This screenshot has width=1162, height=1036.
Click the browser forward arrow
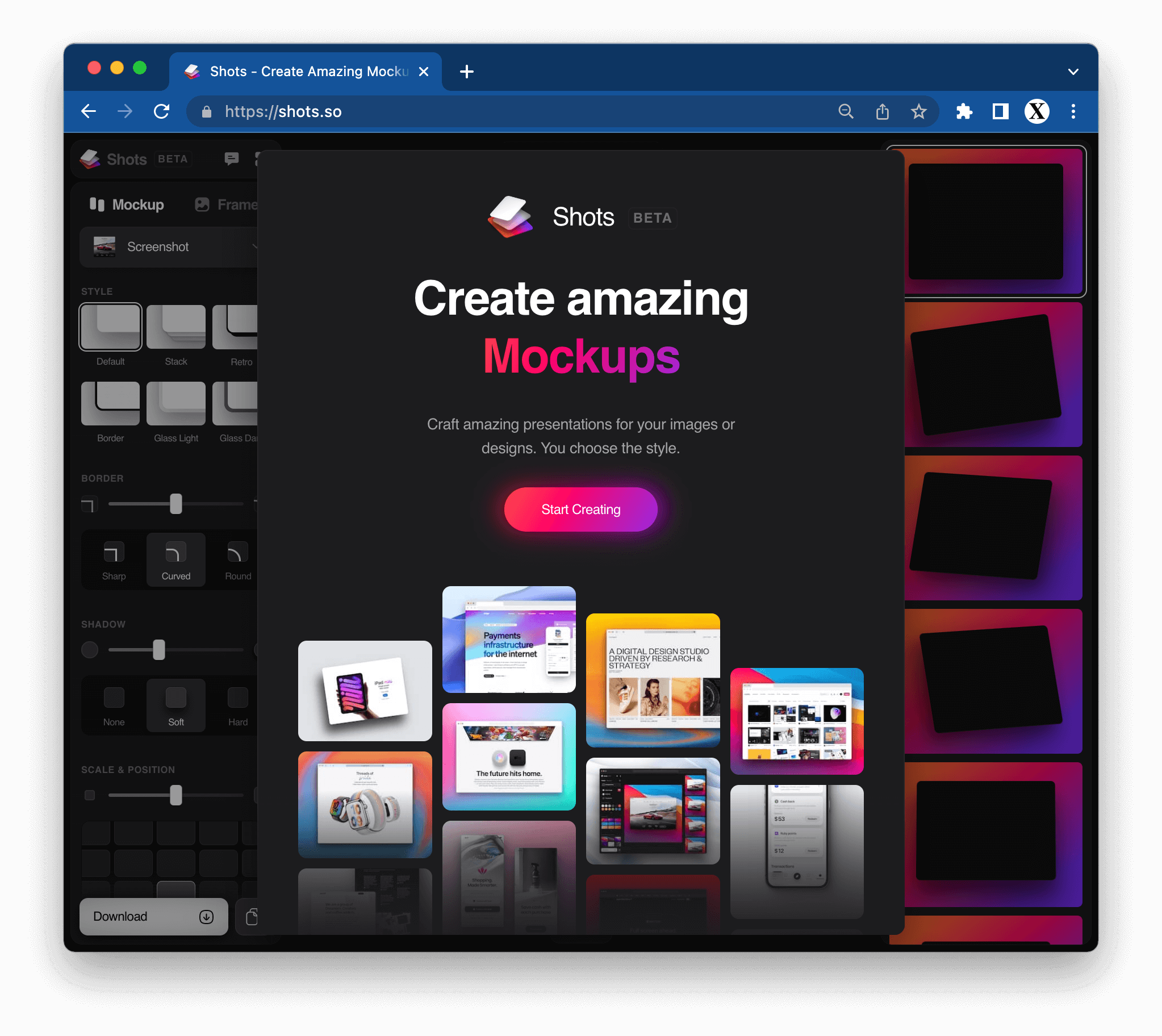pos(124,111)
